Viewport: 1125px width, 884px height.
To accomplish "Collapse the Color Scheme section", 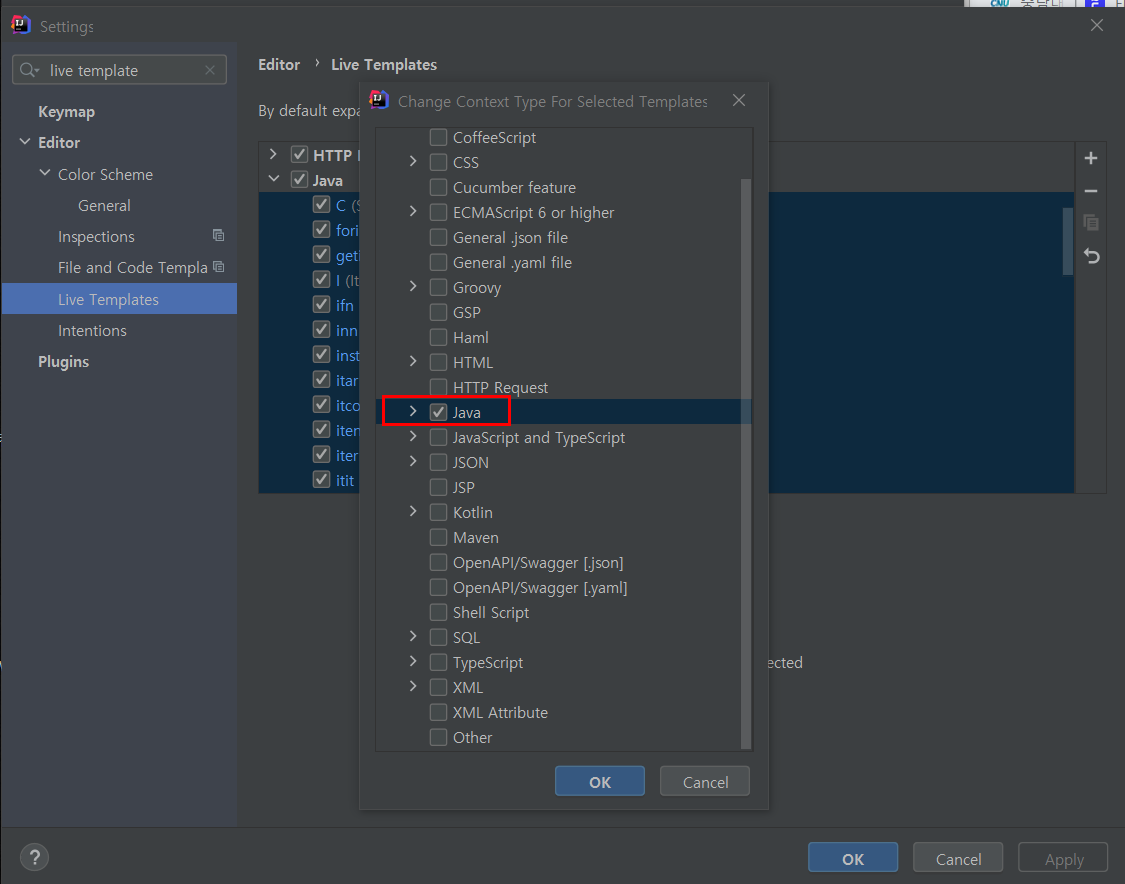I will 44,173.
